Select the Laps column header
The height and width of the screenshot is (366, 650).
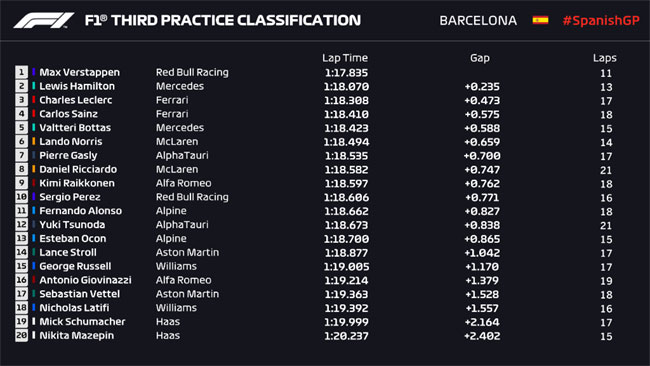(604, 58)
